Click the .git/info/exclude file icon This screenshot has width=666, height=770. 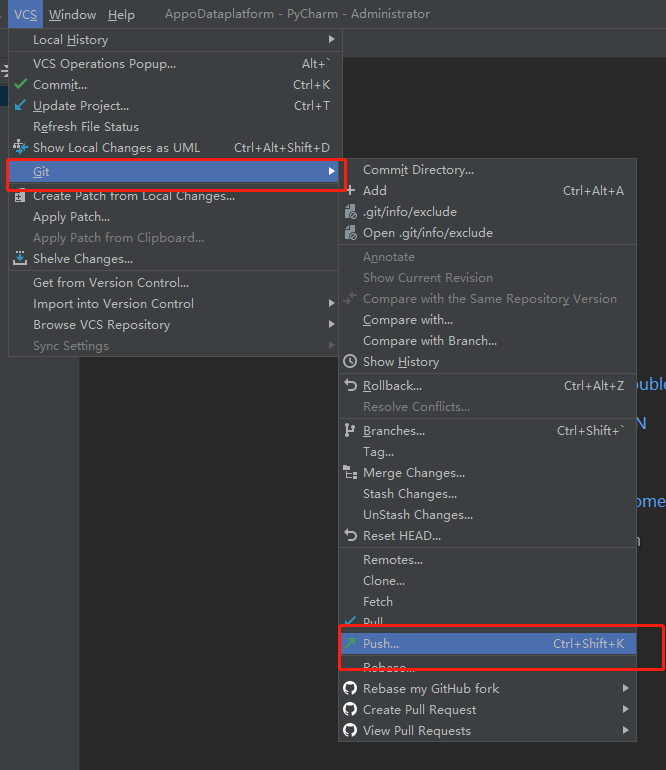pos(350,212)
